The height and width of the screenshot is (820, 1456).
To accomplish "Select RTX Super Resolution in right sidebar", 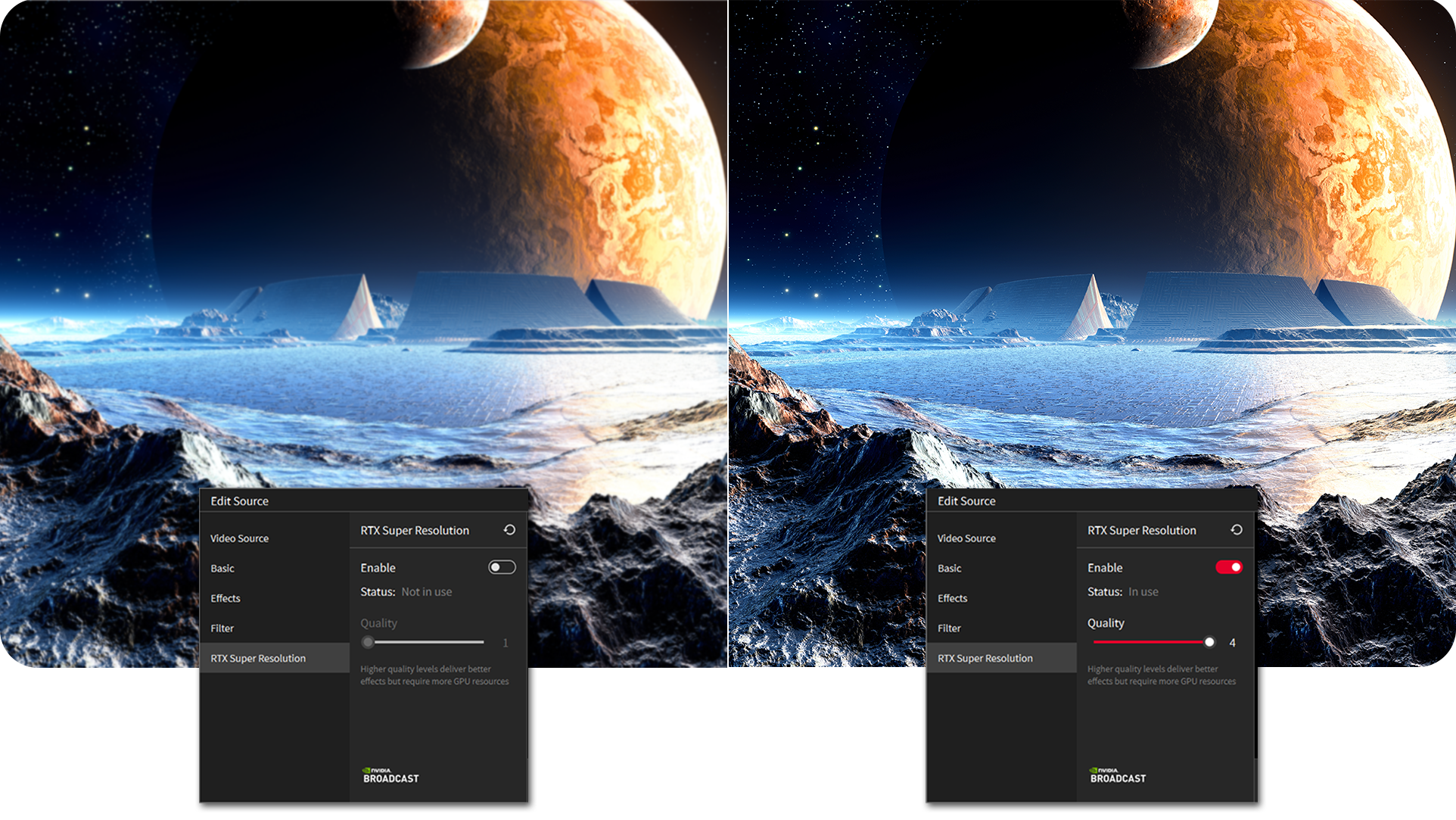I will [985, 659].
